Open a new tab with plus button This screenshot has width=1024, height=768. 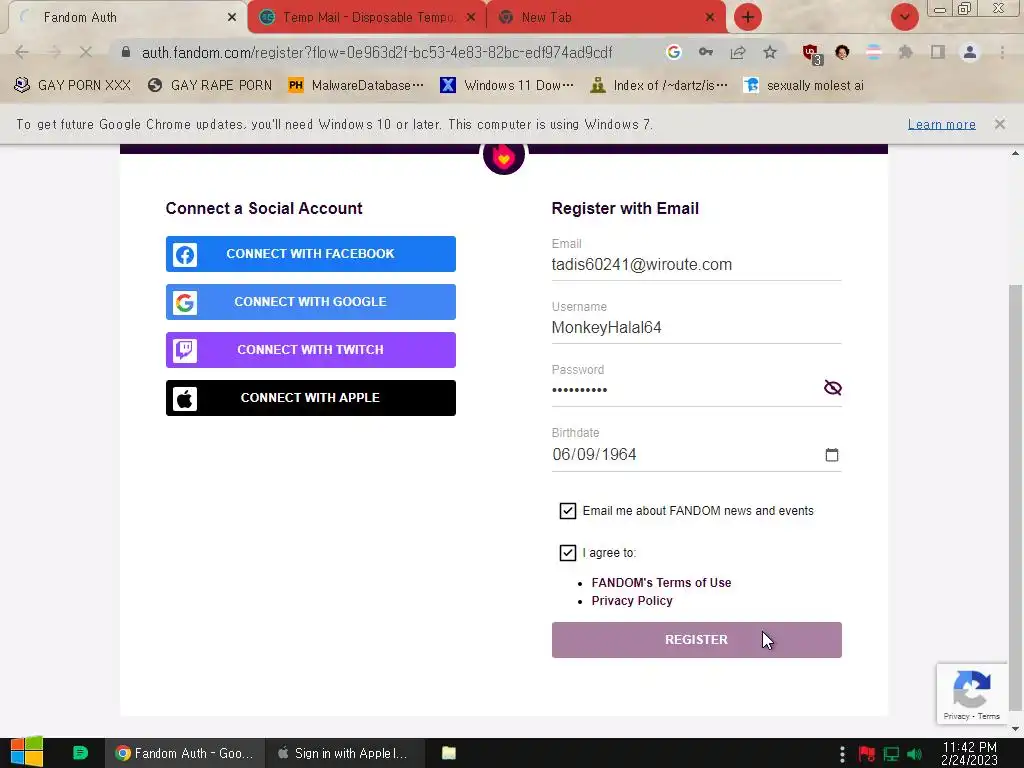(x=748, y=17)
